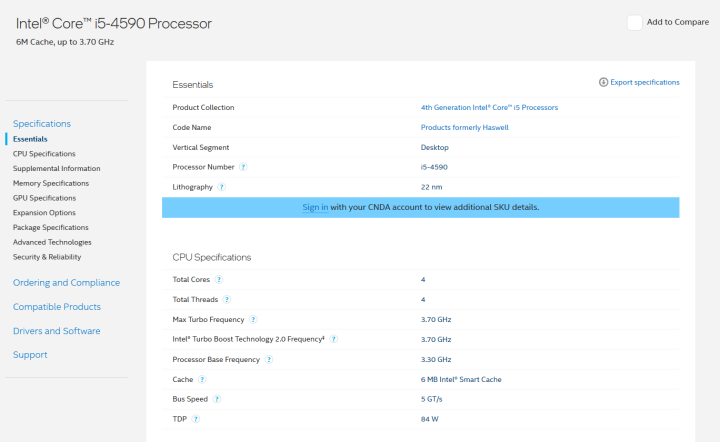Click the TDP question mark icon
The image size is (720, 442).
(196, 419)
